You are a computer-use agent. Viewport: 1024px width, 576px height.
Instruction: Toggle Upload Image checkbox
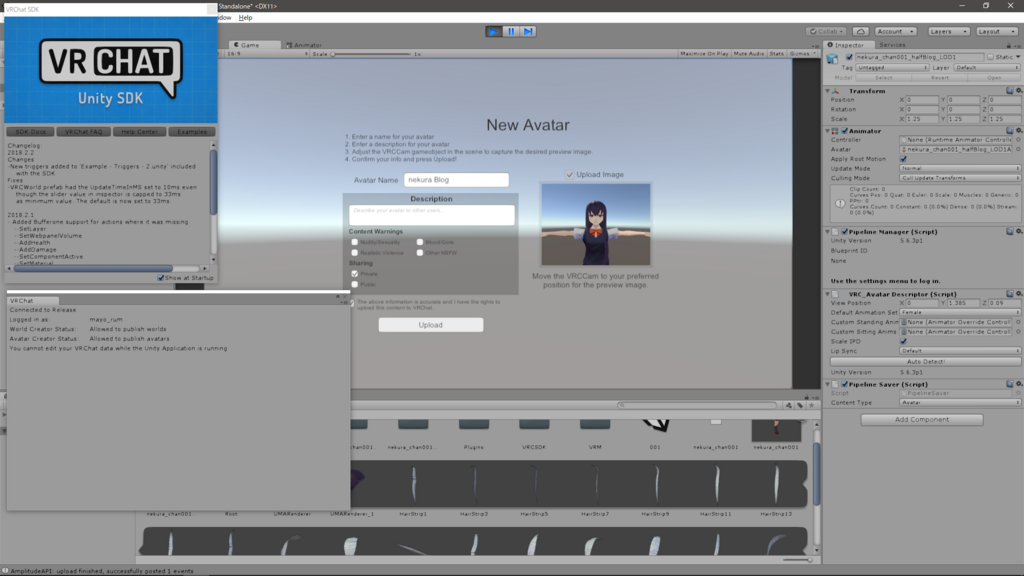tap(569, 174)
